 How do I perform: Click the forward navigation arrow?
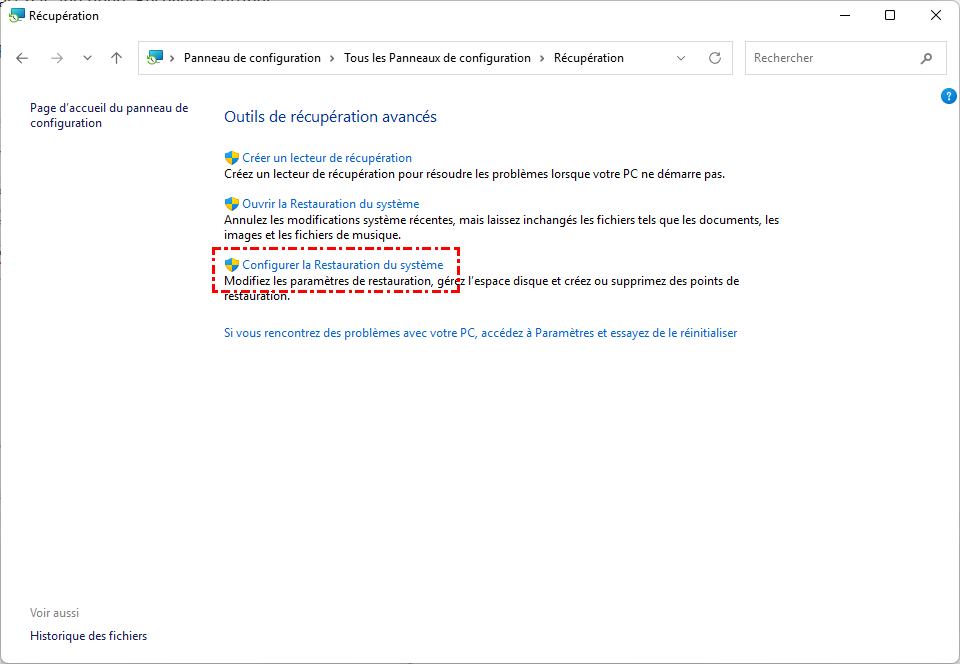click(57, 58)
